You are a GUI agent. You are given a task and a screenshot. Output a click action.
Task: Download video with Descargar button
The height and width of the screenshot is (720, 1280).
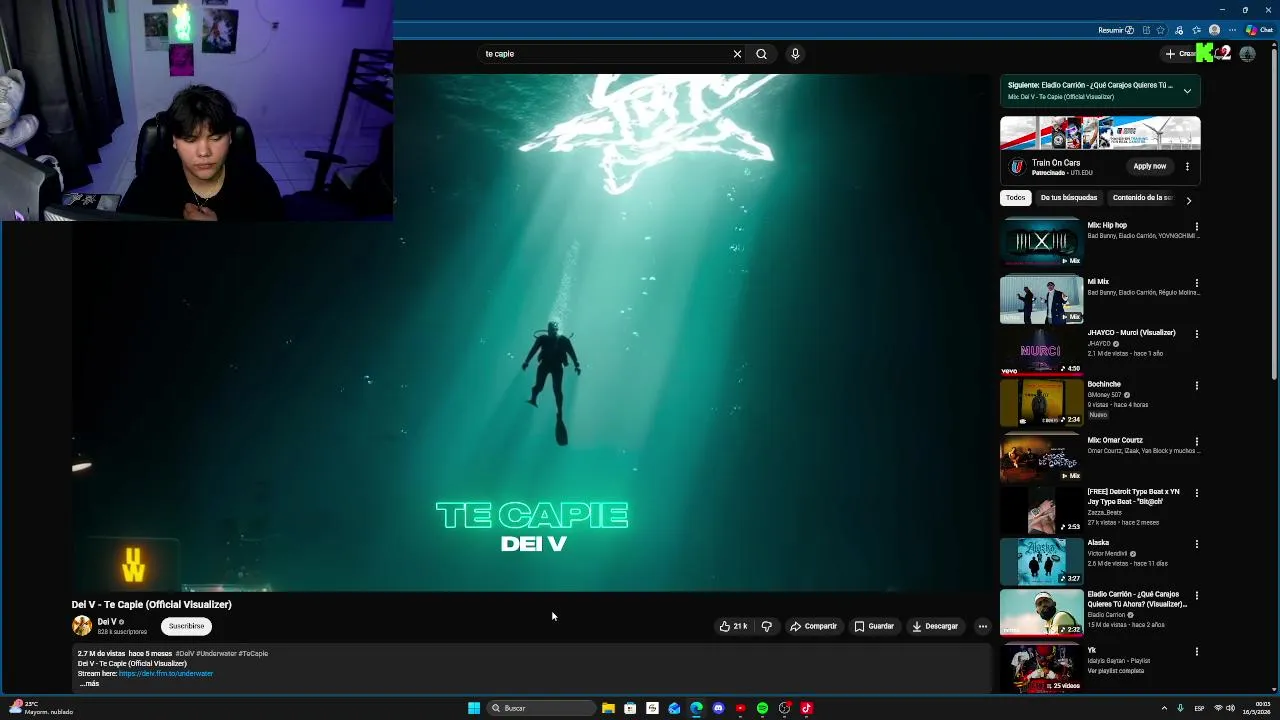935,626
